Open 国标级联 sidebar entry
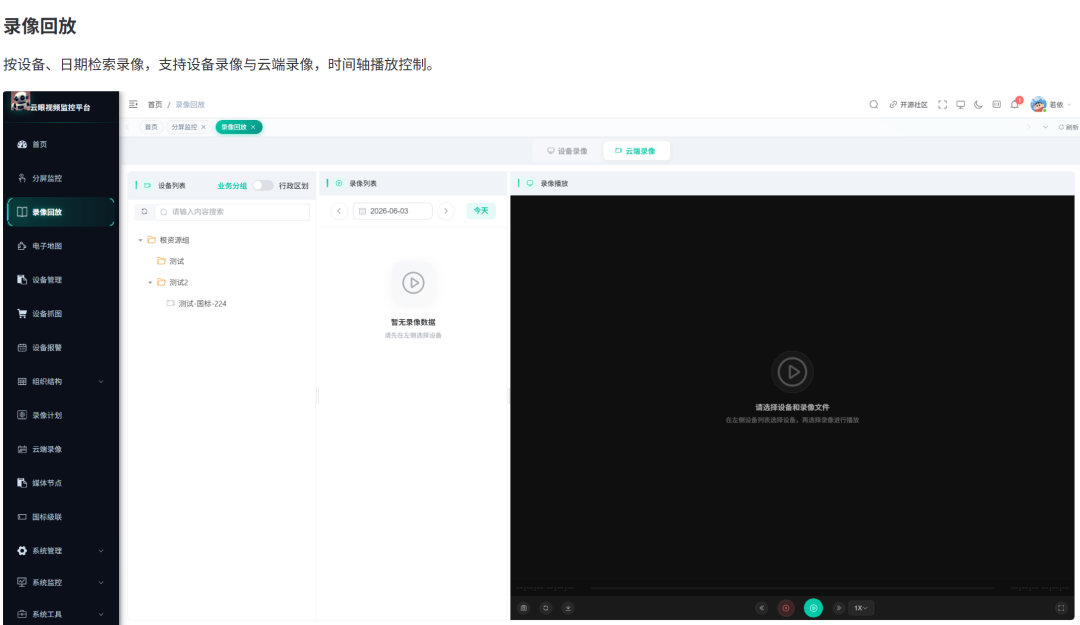This screenshot has width=1080, height=625. [x=60, y=516]
